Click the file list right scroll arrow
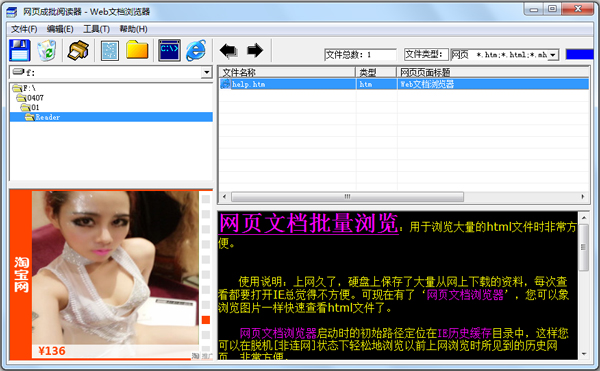Image resolution: width=600 pixels, height=371 pixels. tap(583, 197)
